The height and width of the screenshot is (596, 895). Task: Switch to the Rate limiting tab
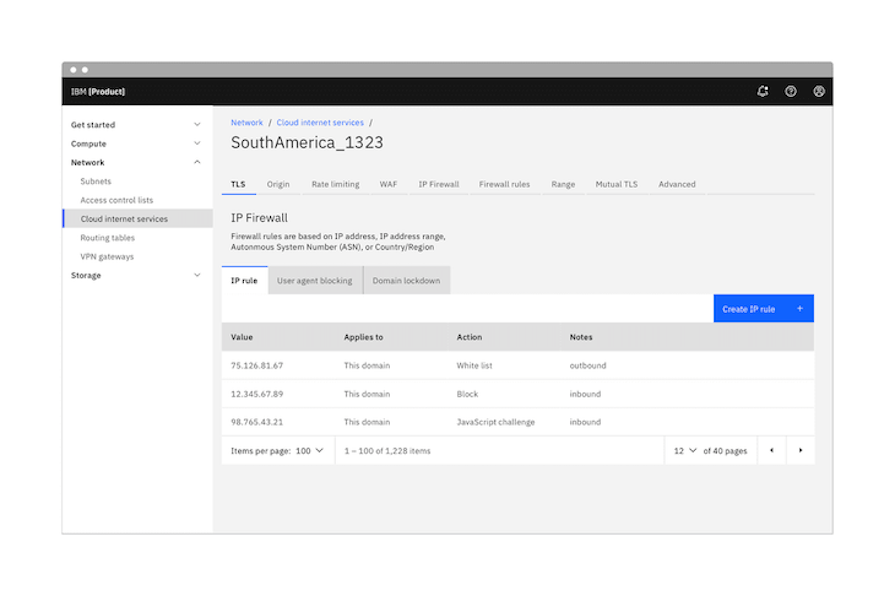pyautogui.click(x=335, y=184)
